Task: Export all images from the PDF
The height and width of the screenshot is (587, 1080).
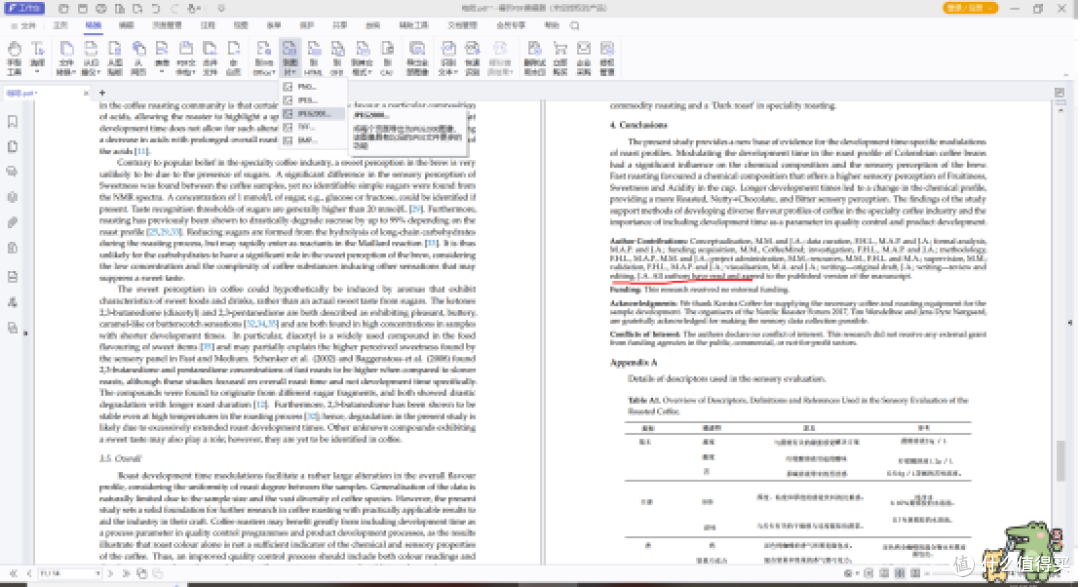Action: point(417,57)
